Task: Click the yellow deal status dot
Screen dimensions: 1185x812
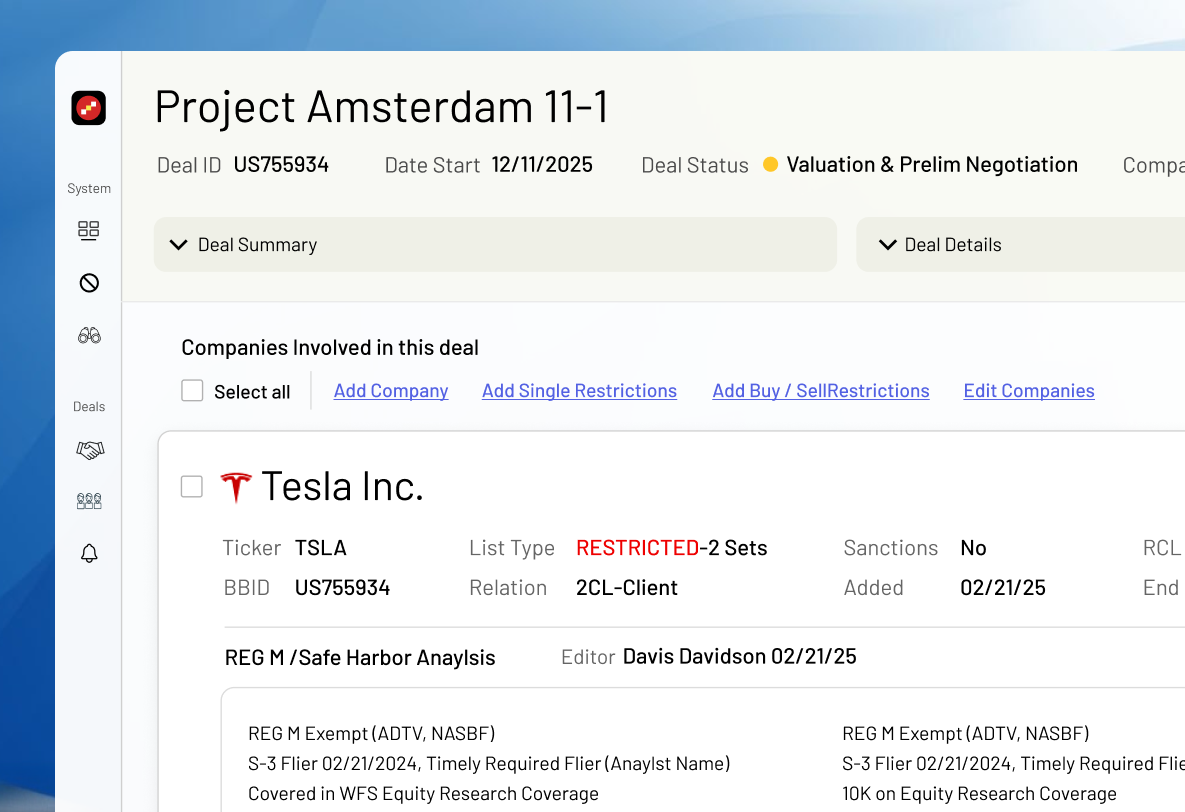Action: click(770, 165)
